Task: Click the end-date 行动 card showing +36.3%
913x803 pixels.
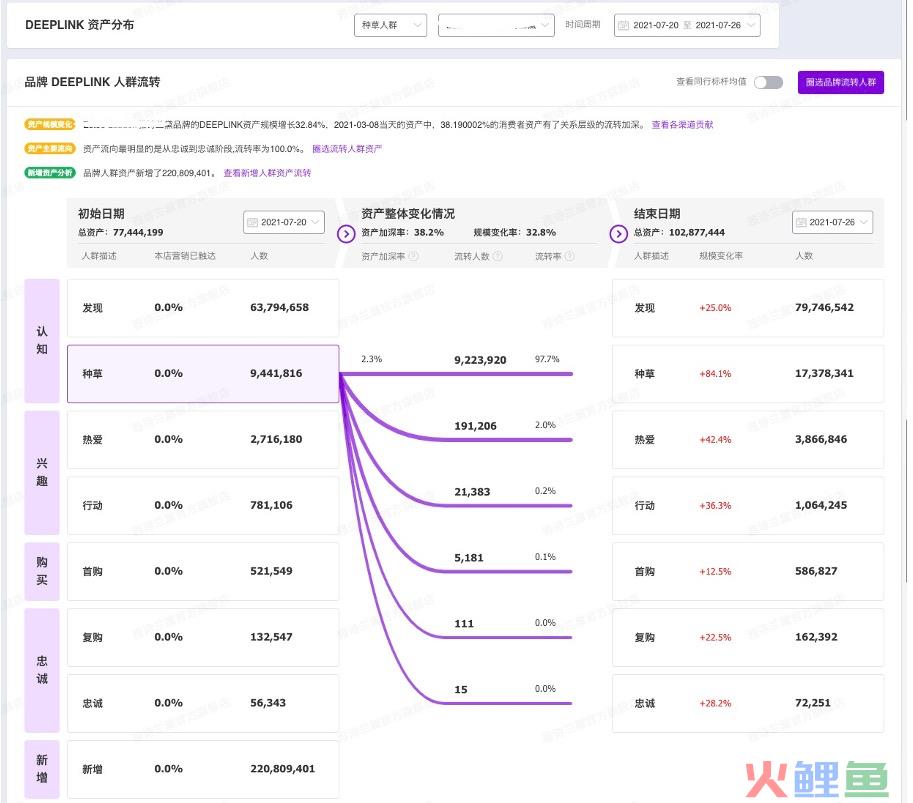Action: click(748, 505)
